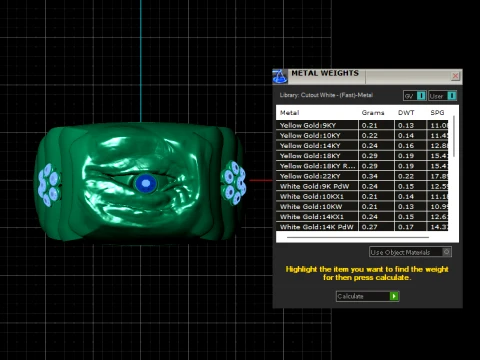Image resolution: width=480 pixels, height=360 pixels.
Task: Click the right gemstone cluster on ring
Action: 234,183
